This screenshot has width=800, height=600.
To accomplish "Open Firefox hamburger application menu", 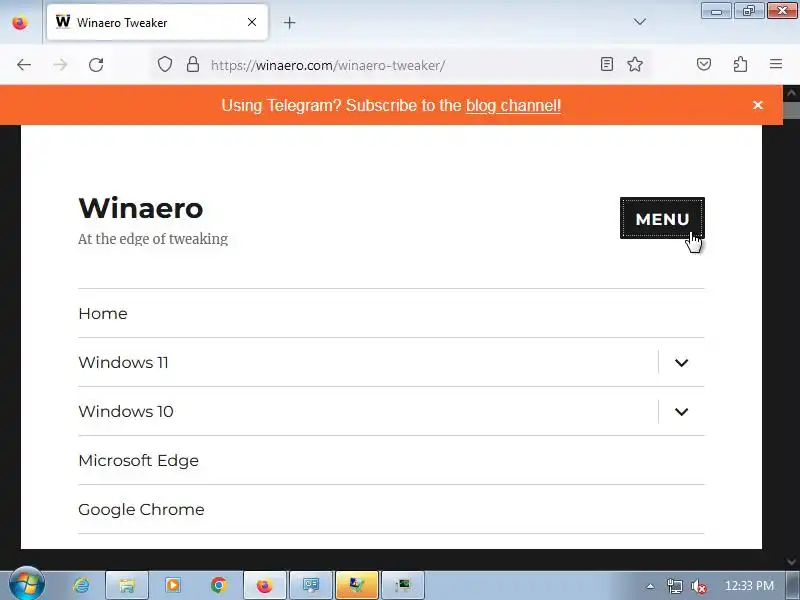I will pos(776,64).
